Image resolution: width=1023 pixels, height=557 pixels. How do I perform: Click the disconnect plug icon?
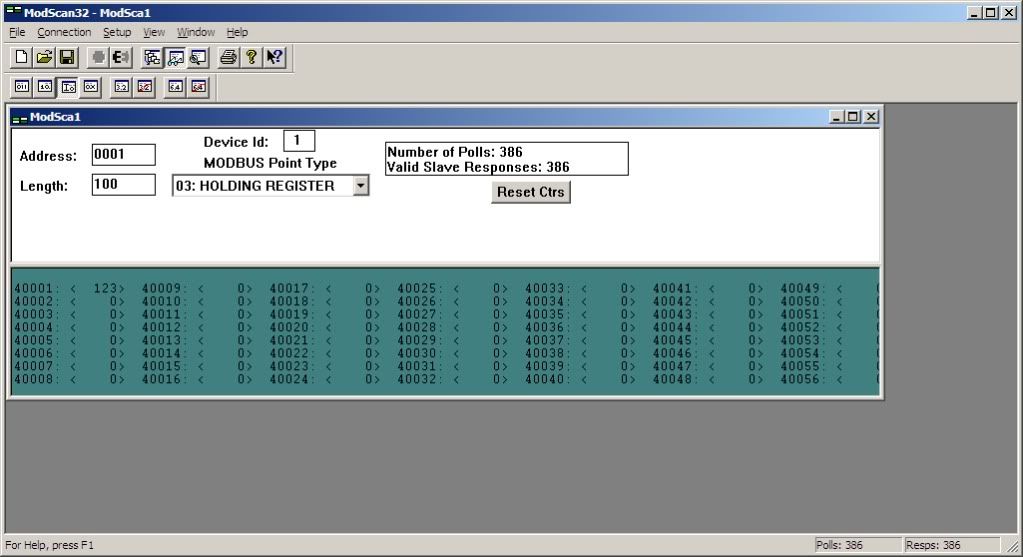(121, 57)
